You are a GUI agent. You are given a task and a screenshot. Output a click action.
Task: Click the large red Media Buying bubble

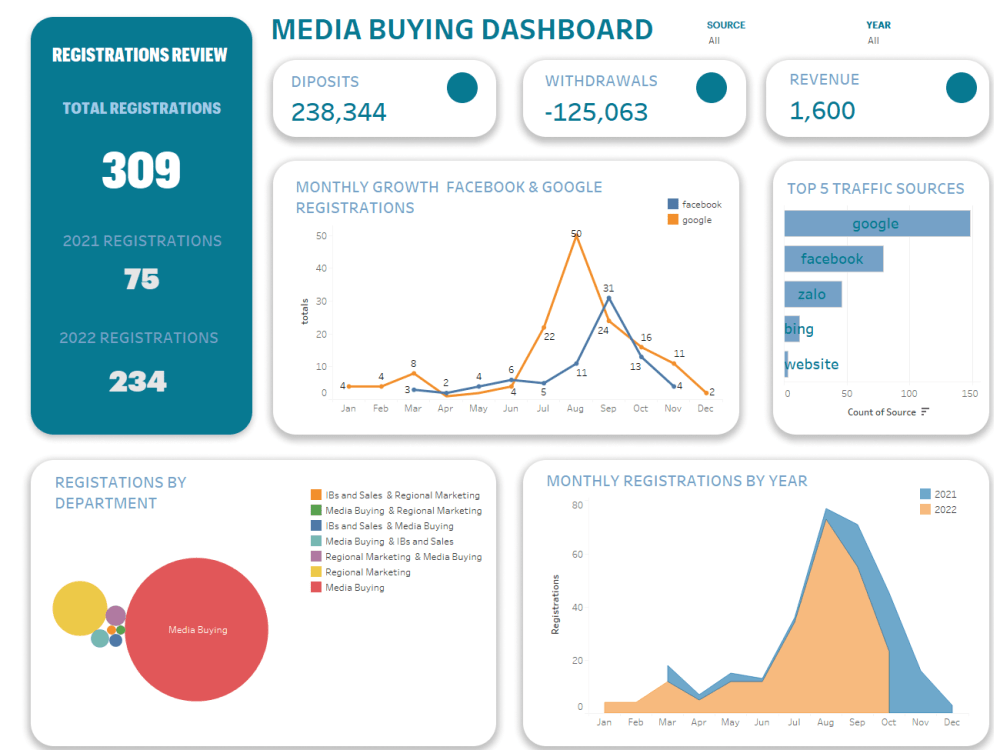pos(196,629)
